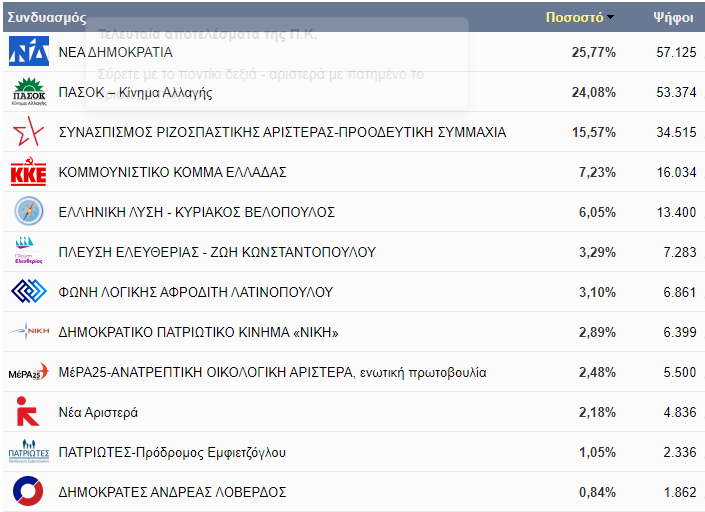
Task: Open the Ποσοστό sort arrow dropdown
Action: (610, 18)
